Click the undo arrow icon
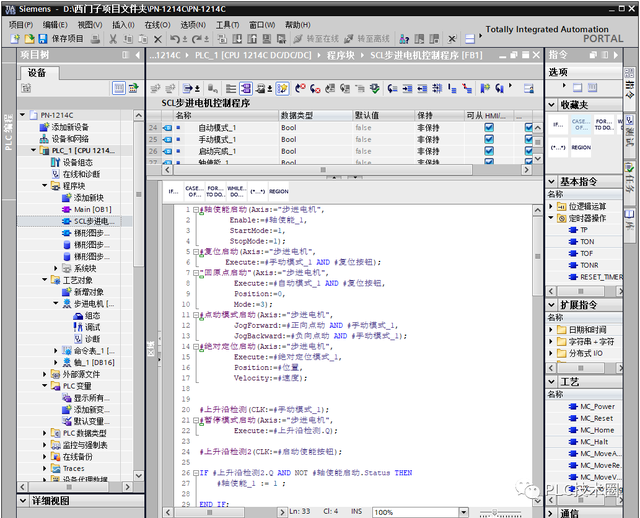Image resolution: width=640 pixels, height=518 pixels. pos(175,39)
